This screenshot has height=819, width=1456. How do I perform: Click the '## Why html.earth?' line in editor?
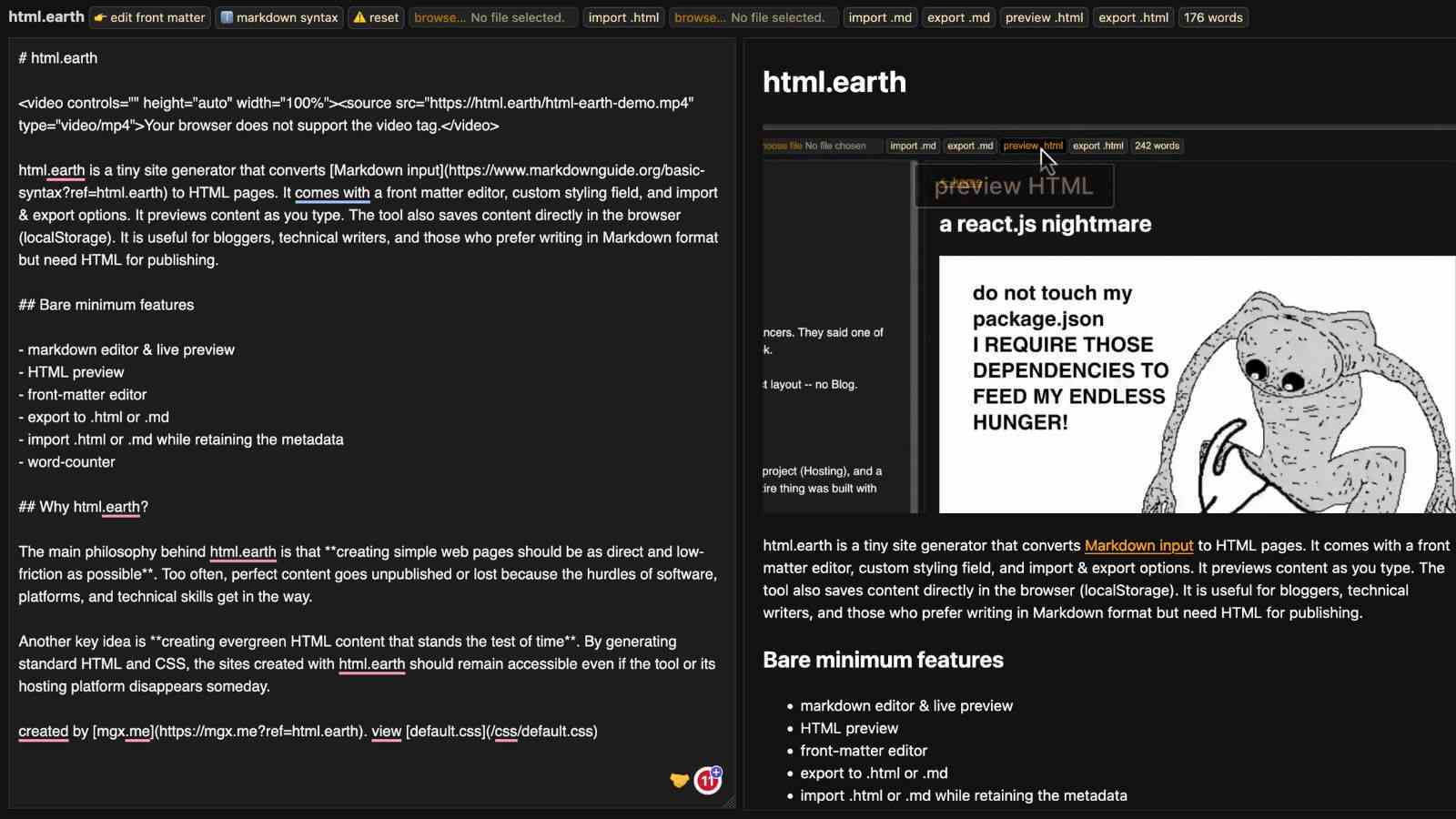pyautogui.click(x=84, y=507)
